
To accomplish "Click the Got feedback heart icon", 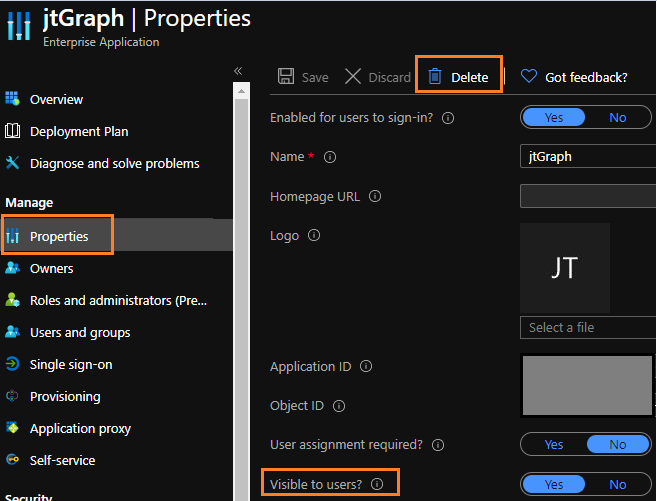I will [529, 76].
